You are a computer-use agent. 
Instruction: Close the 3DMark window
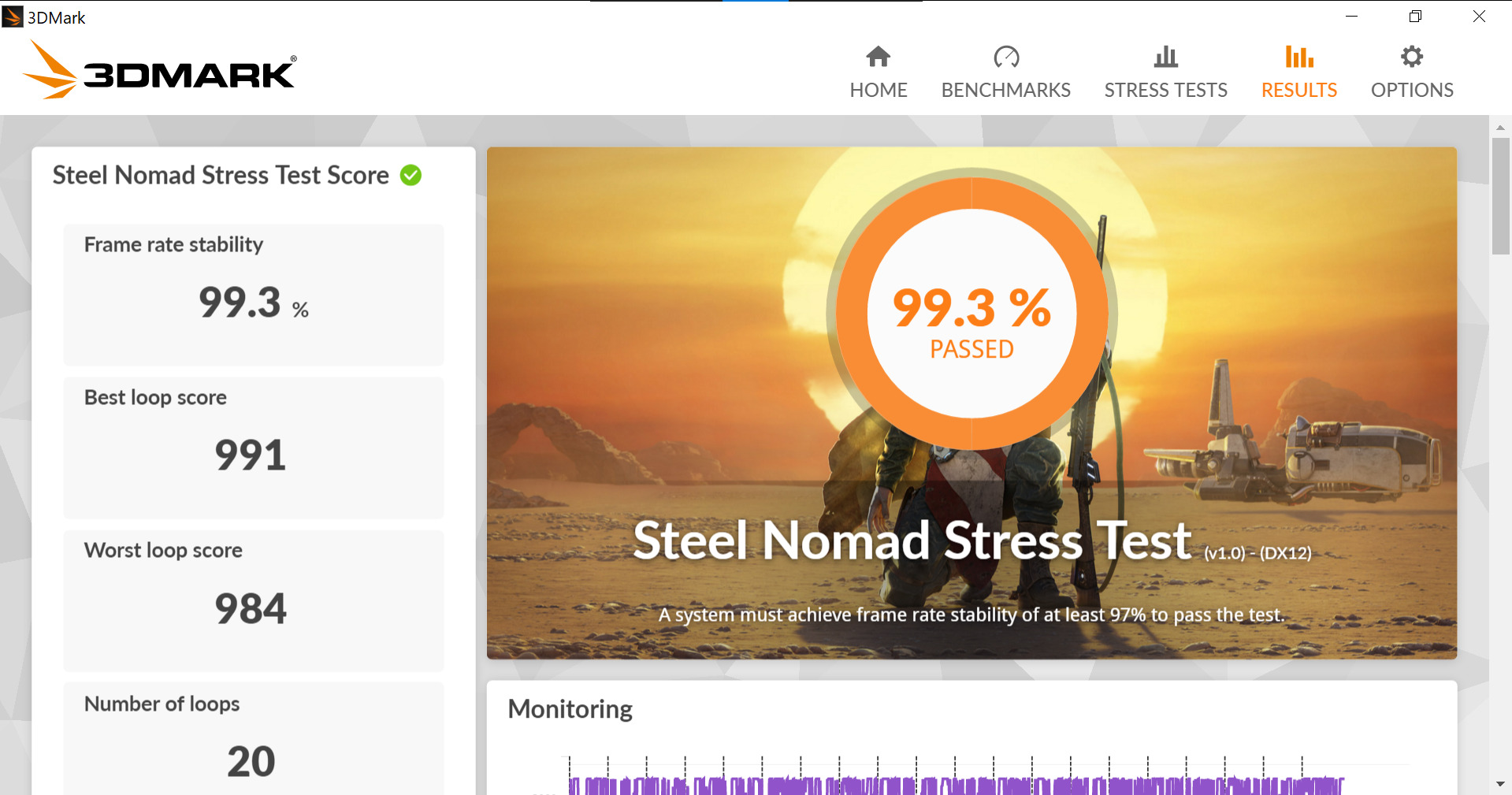[x=1480, y=17]
